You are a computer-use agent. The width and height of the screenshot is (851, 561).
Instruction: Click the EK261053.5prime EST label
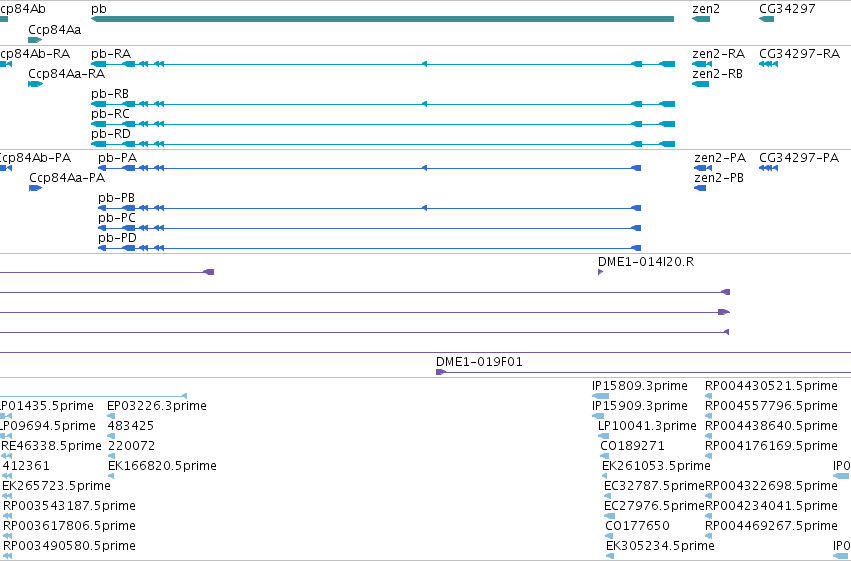(x=656, y=466)
